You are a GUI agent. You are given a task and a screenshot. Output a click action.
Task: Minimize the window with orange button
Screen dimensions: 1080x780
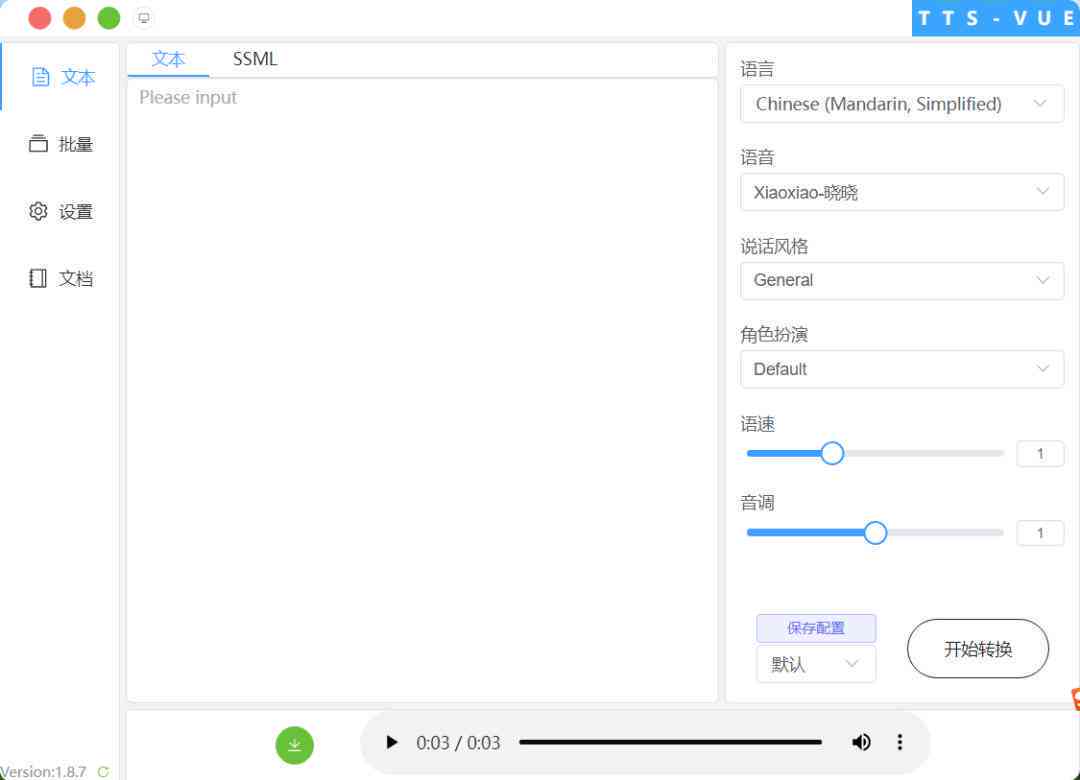pos(74,18)
